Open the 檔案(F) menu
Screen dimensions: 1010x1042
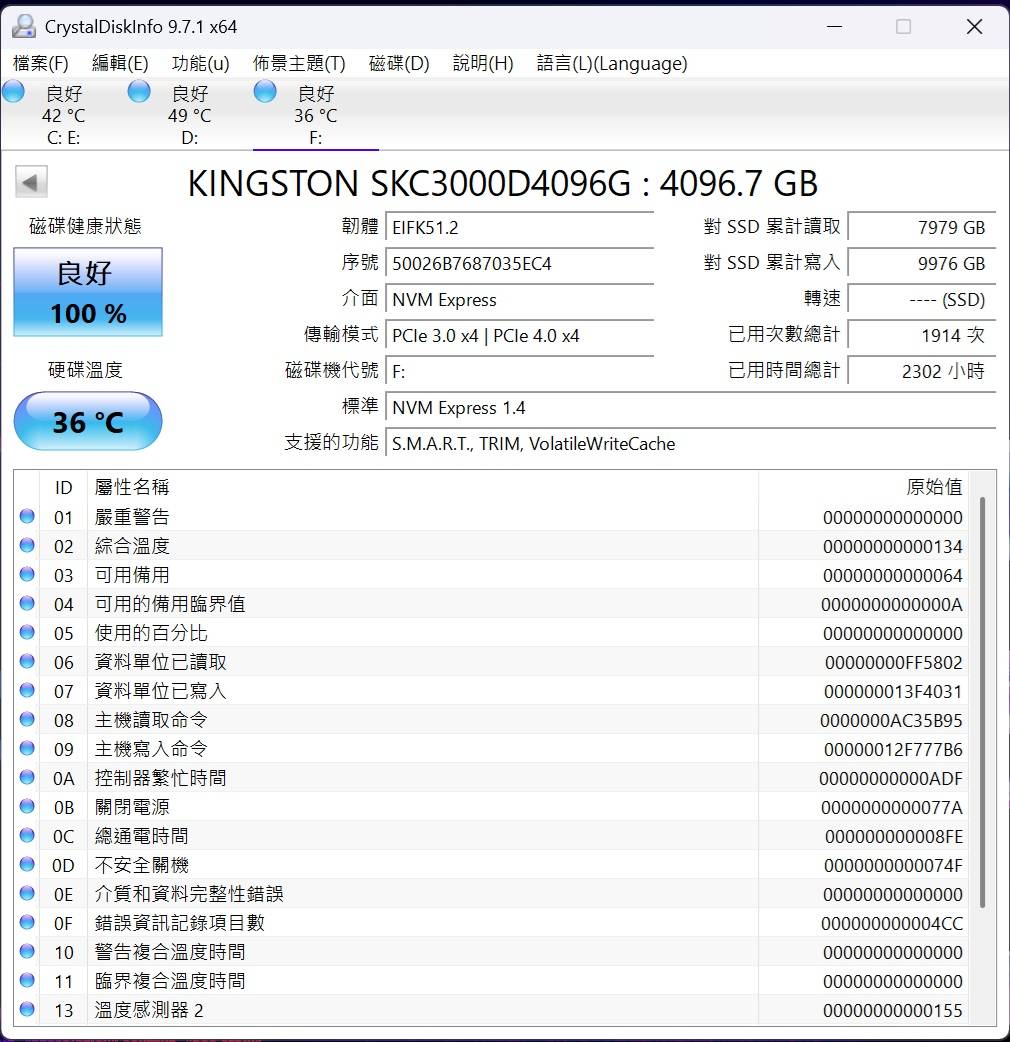[41, 64]
